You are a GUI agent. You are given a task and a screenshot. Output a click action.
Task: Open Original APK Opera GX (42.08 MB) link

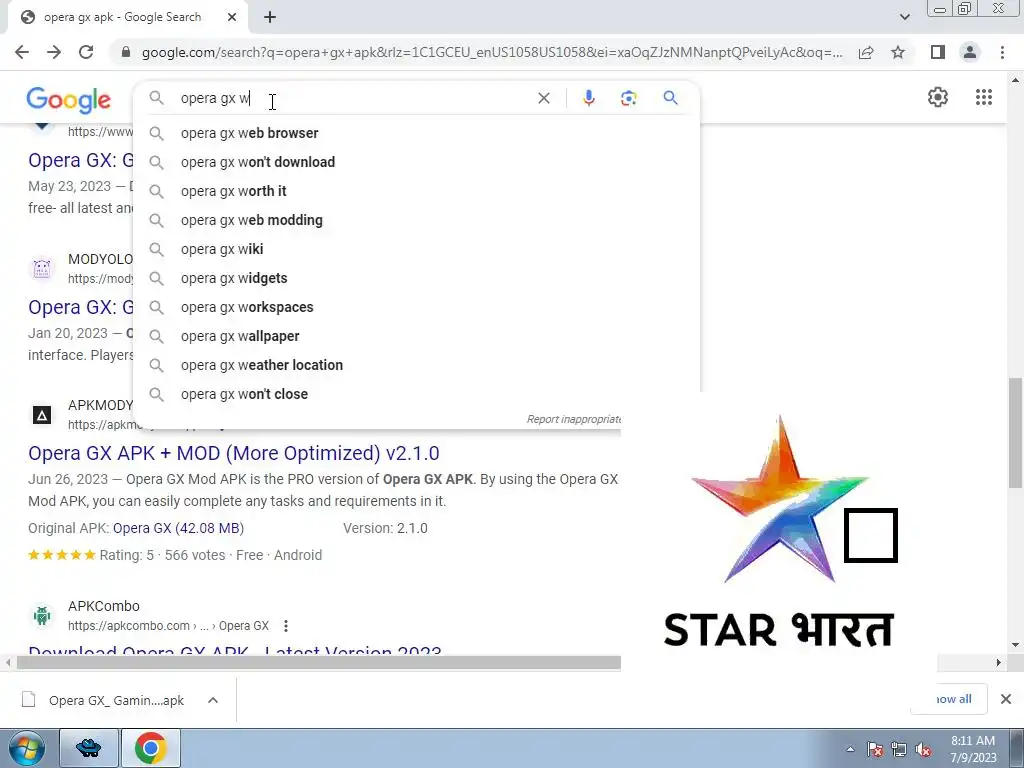(178, 528)
